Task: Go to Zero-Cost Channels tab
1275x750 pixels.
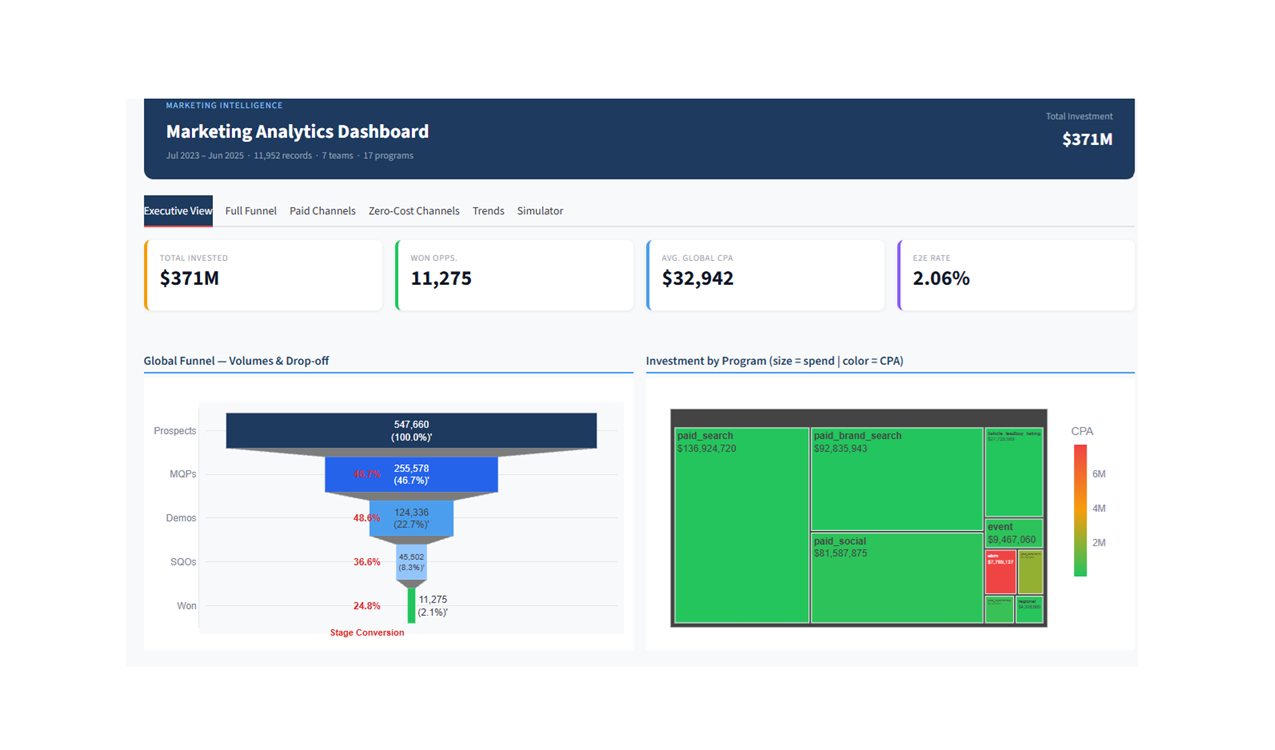Action: [414, 211]
